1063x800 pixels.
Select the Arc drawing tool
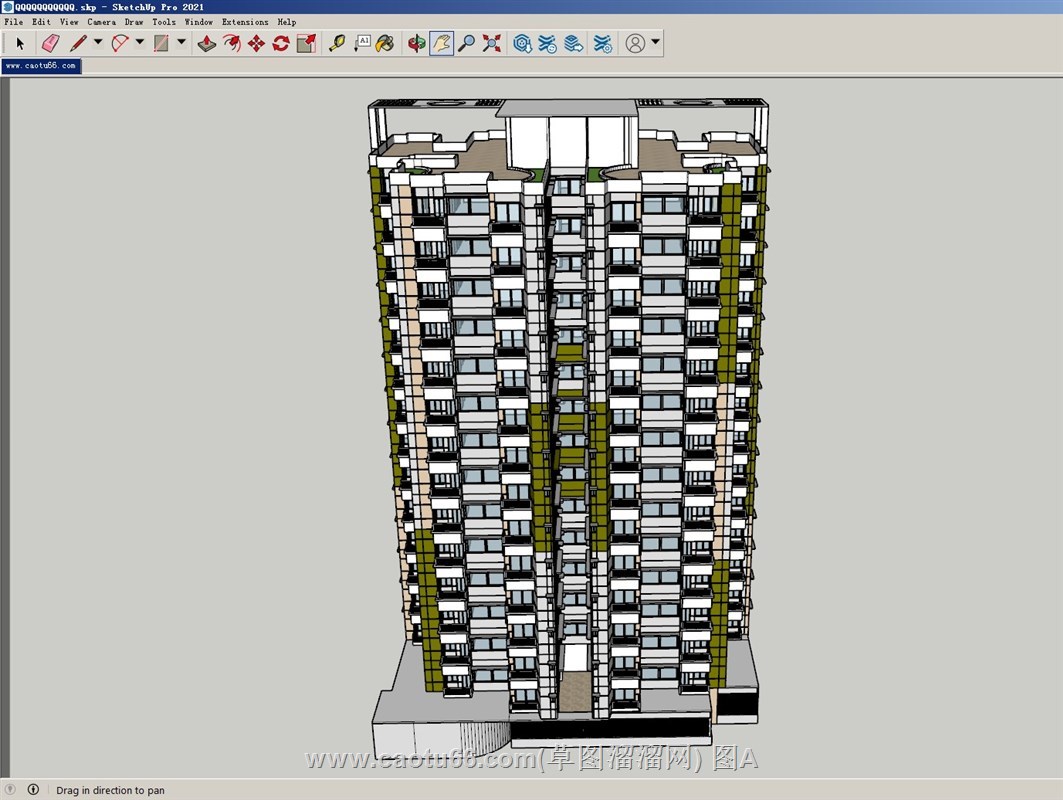[120, 43]
